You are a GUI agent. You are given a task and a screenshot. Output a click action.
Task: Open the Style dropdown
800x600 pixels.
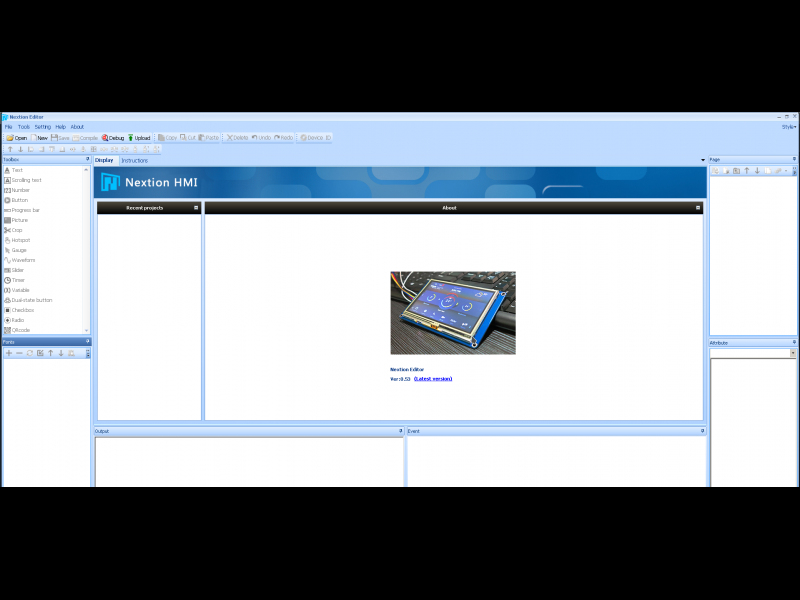pos(789,127)
